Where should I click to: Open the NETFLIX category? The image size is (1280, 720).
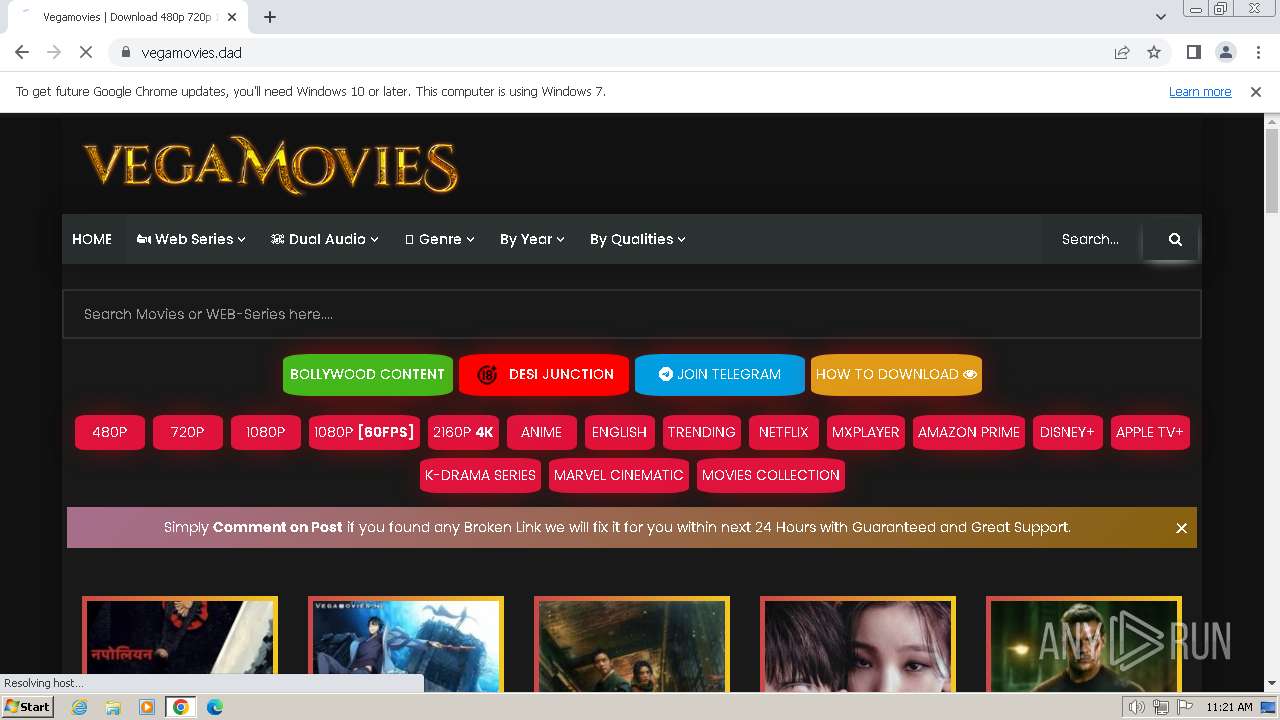pyautogui.click(x=784, y=432)
